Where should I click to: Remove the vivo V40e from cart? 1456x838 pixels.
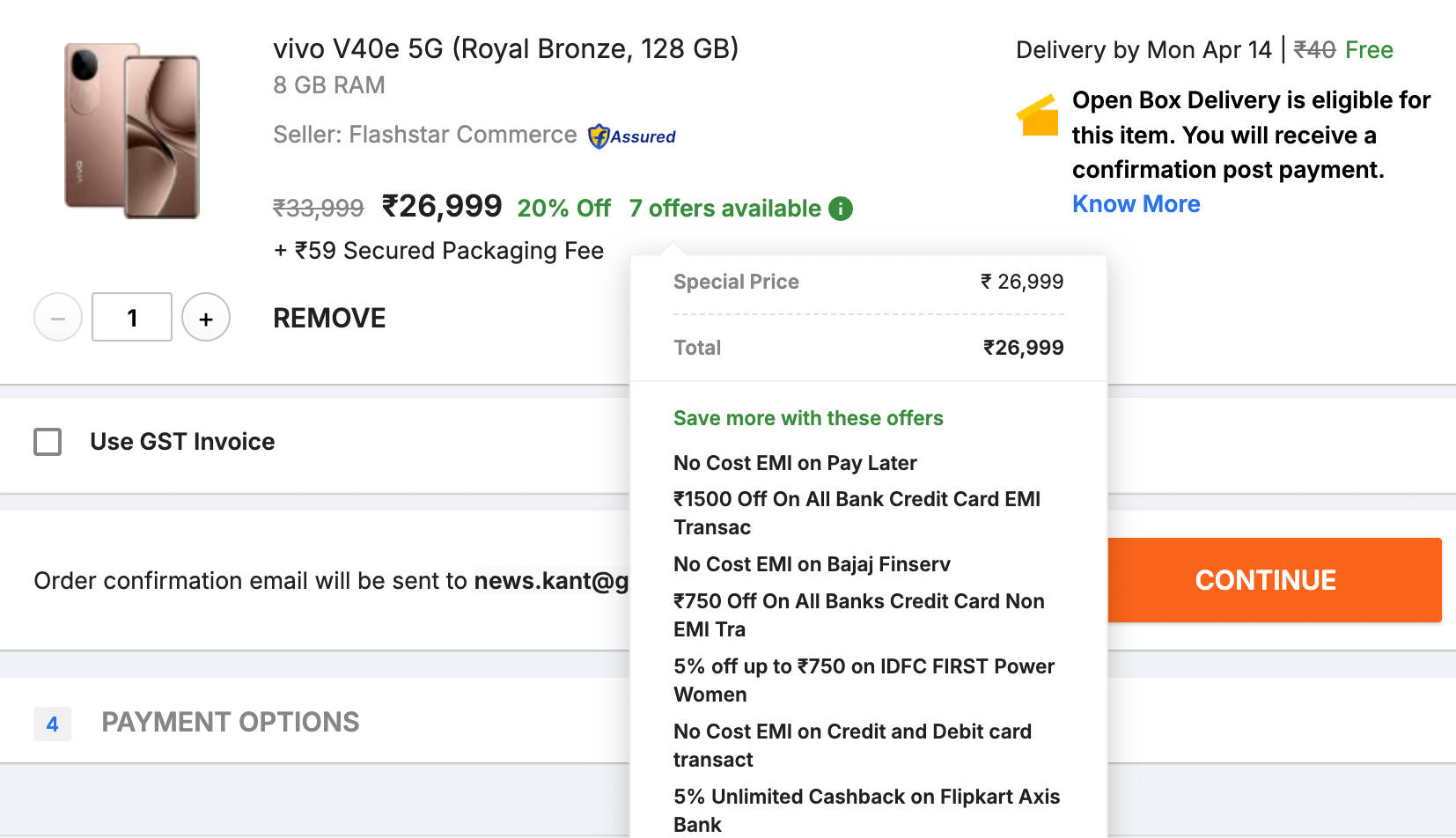coord(329,318)
